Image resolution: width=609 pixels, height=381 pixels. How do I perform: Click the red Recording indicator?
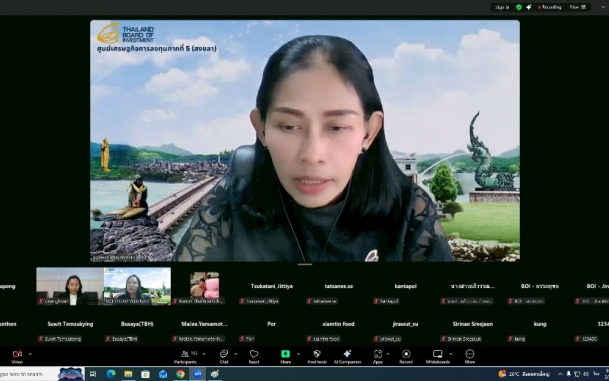click(x=550, y=7)
